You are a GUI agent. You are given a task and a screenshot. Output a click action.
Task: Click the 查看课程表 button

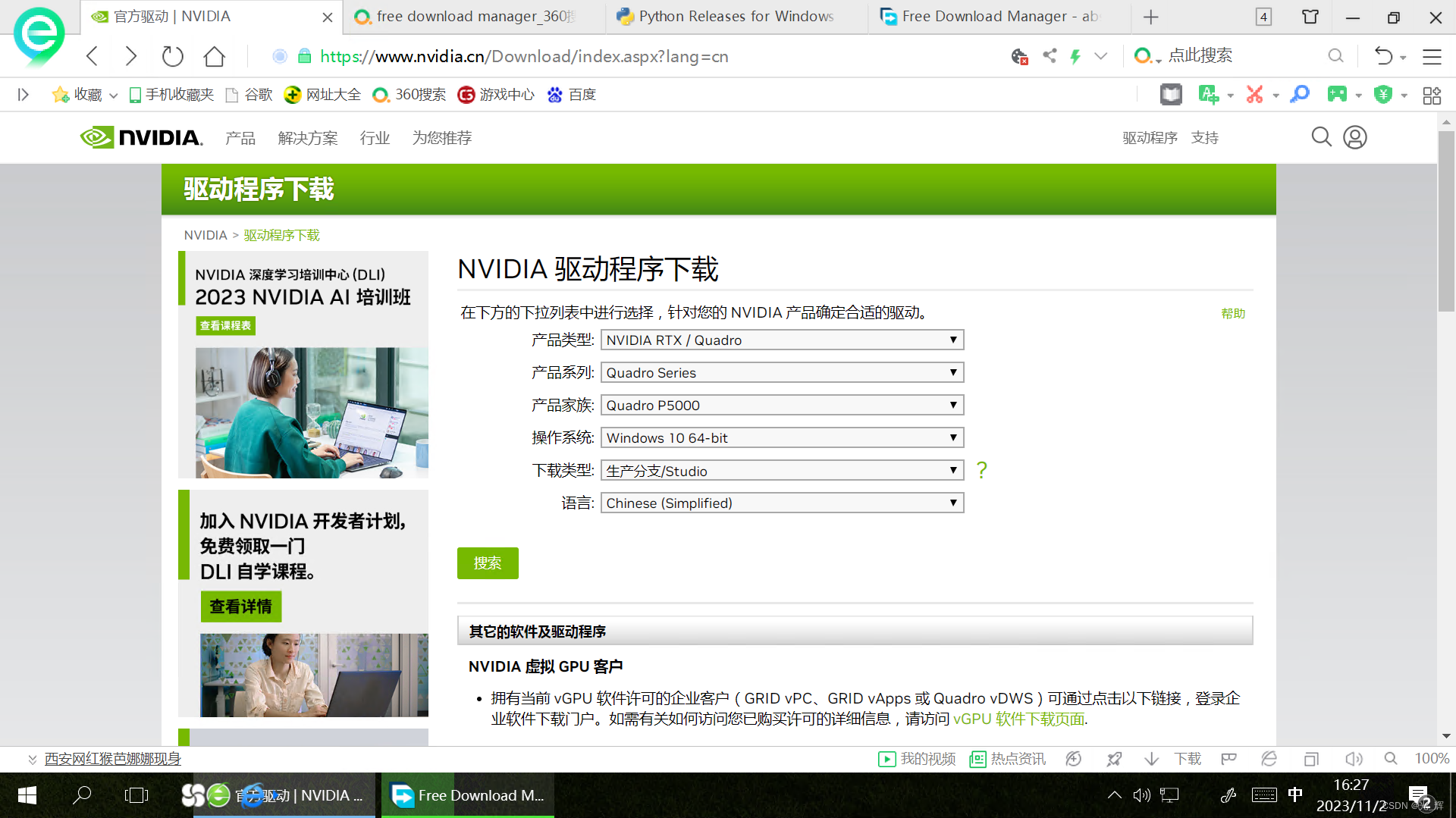[225, 326]
